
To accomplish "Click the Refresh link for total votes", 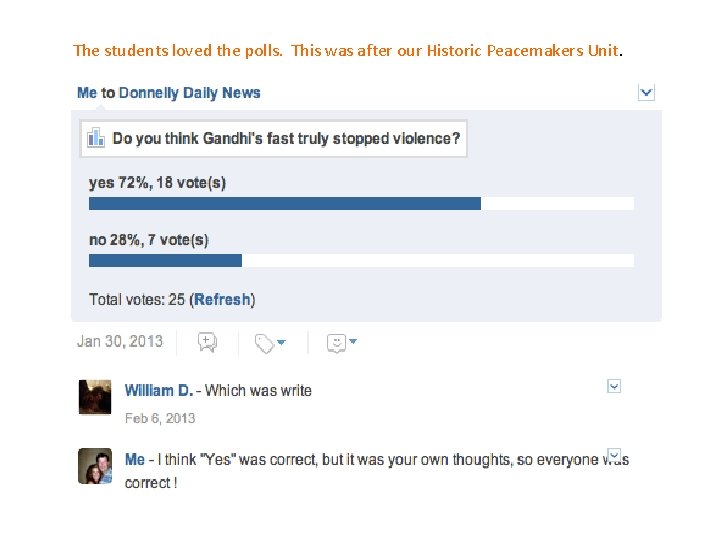I will click(222, 299).
